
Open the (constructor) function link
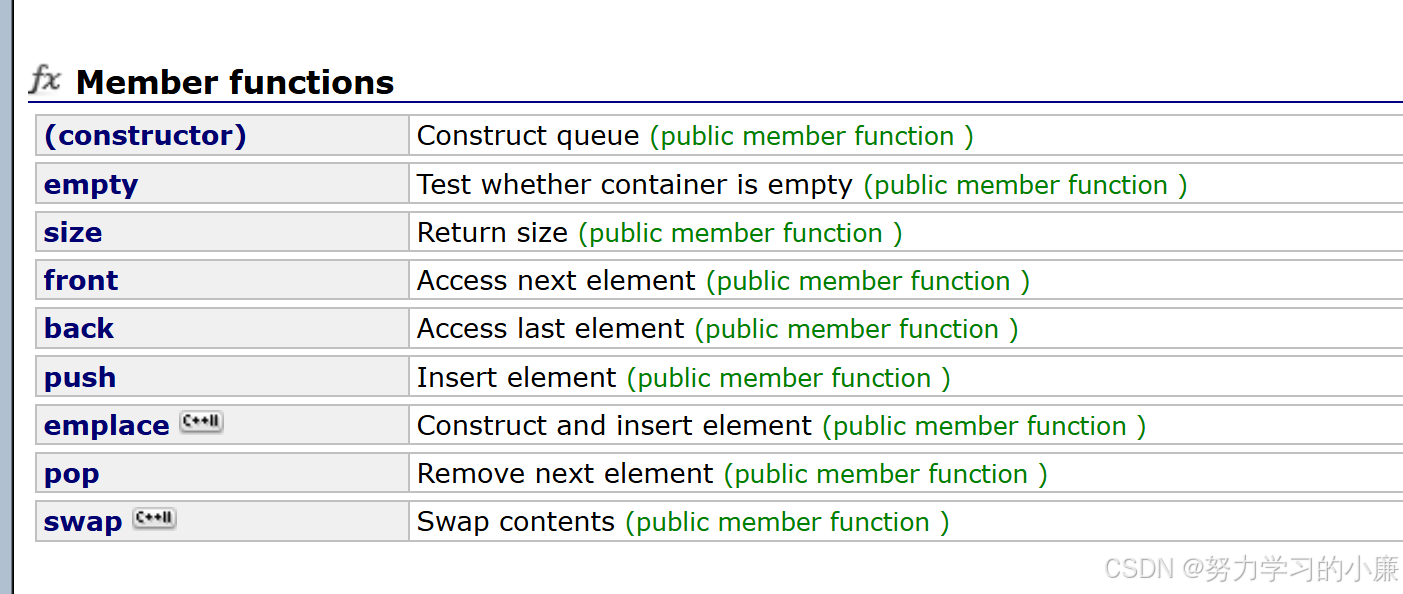(145, 136)
